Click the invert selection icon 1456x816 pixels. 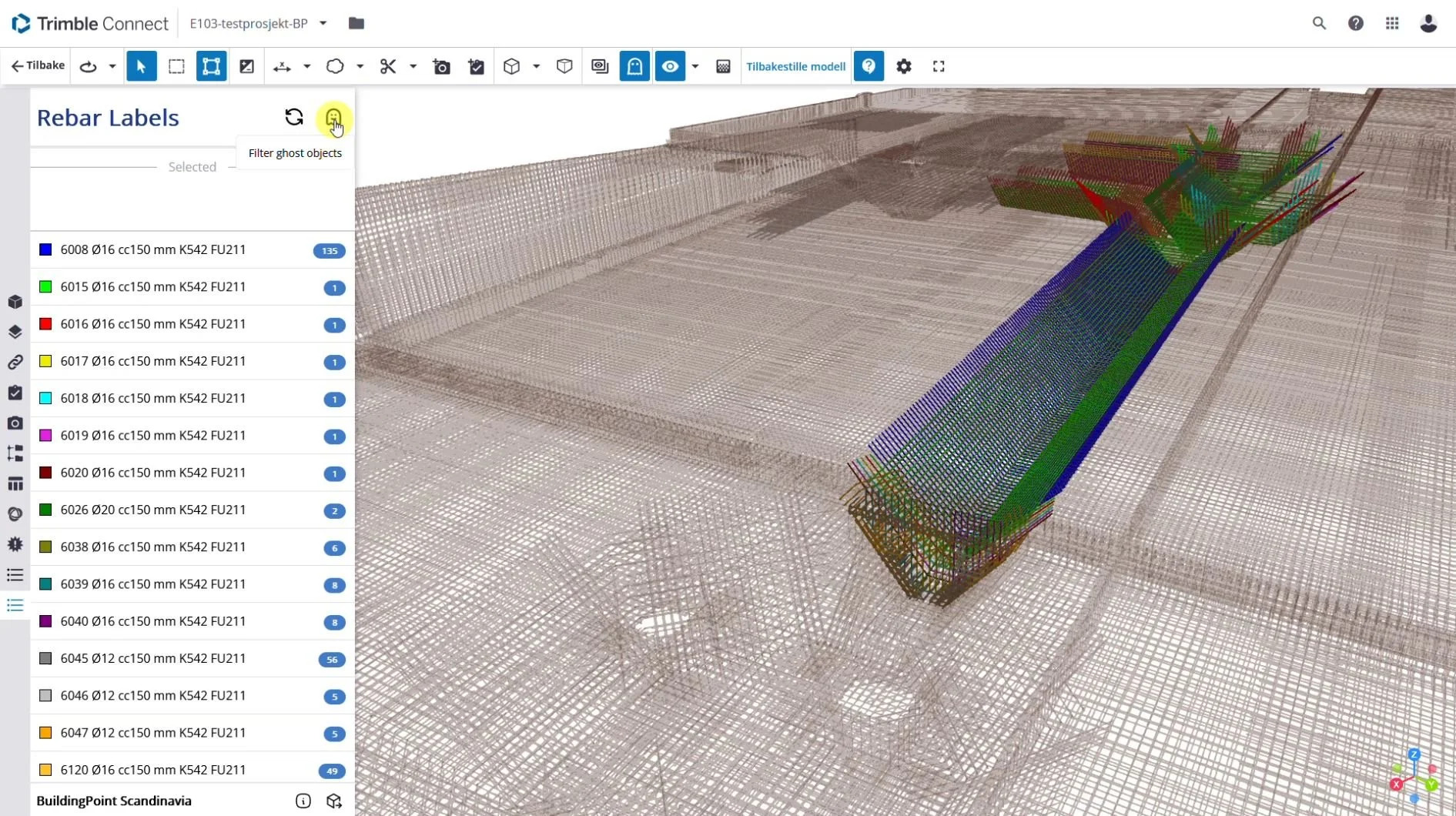(x=246, y=66)
